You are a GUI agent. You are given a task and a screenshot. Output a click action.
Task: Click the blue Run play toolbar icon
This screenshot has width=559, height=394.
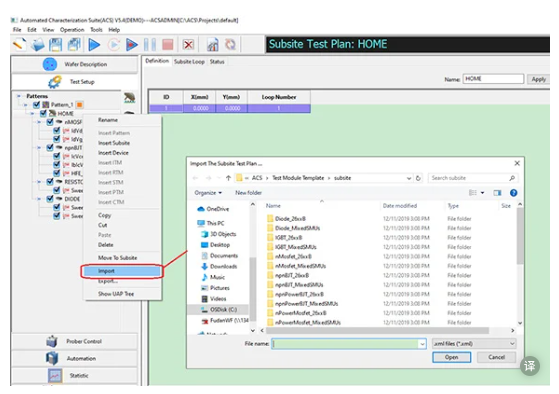point(94,45)
